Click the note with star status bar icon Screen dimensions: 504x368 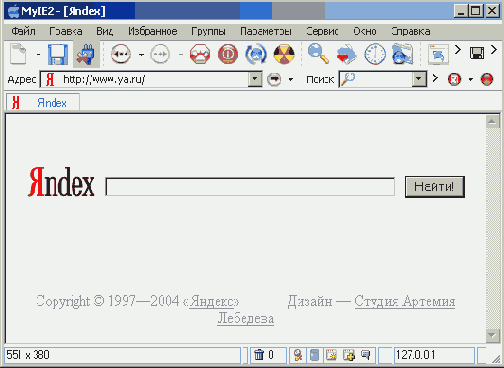331,355
